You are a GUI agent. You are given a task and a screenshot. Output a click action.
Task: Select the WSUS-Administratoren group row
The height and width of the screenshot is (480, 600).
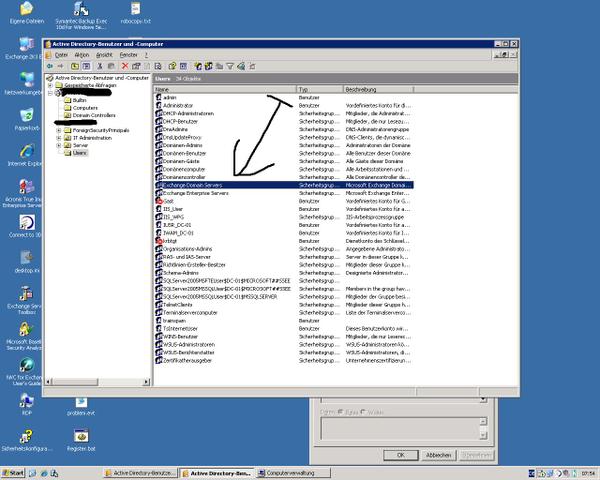(284, 344)
